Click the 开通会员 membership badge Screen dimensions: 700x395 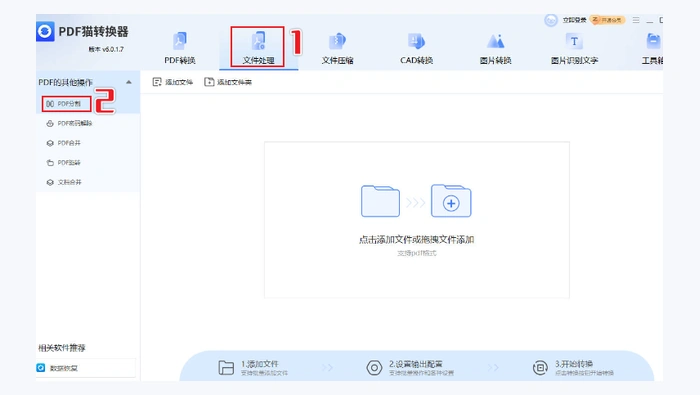click(x=607, y=20)
